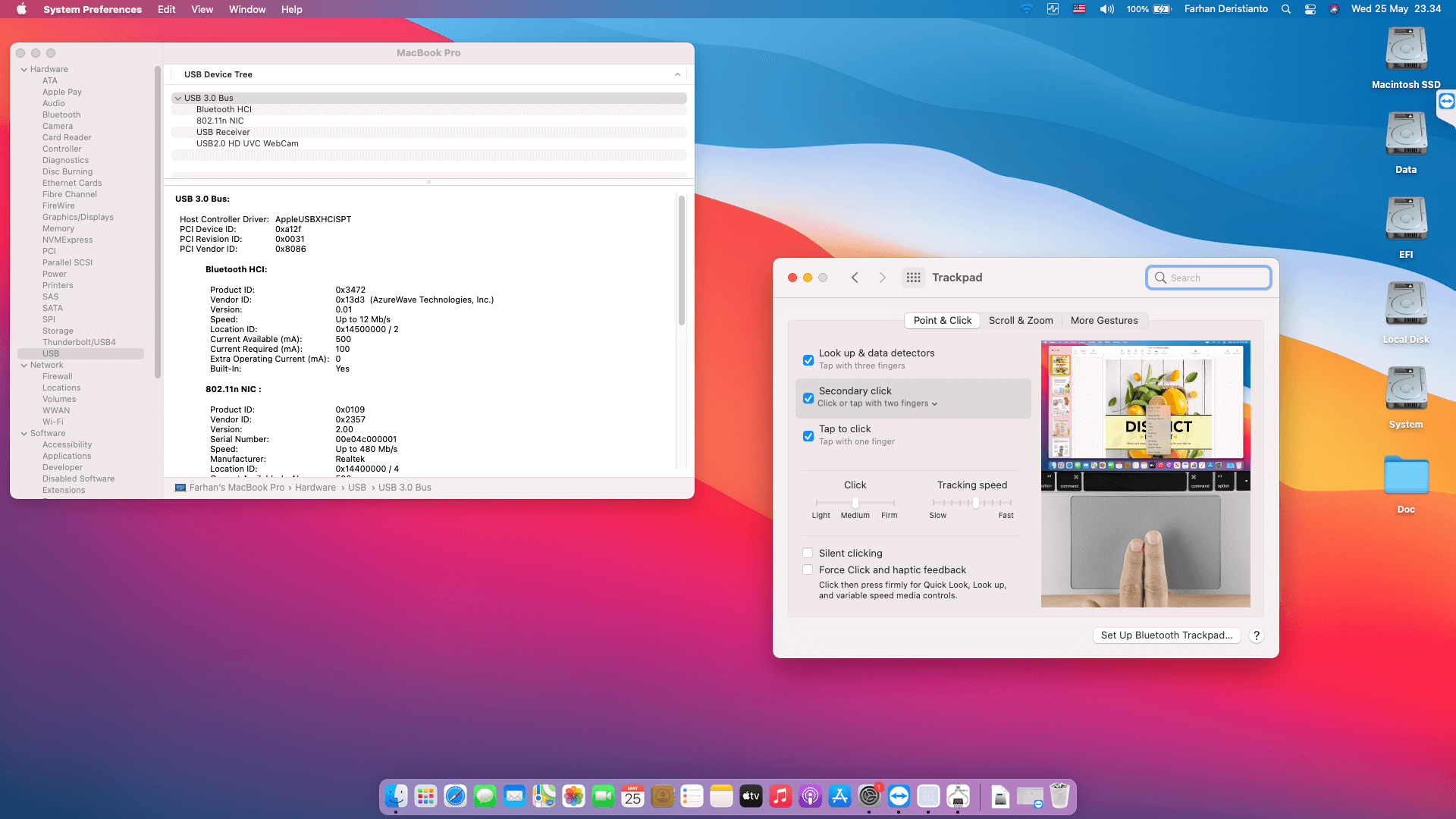The height and width of the screenshot is (819, 1456).
Task: Open System Information app in the Dock
Action: pyautogui.click(x=958, y=796)
